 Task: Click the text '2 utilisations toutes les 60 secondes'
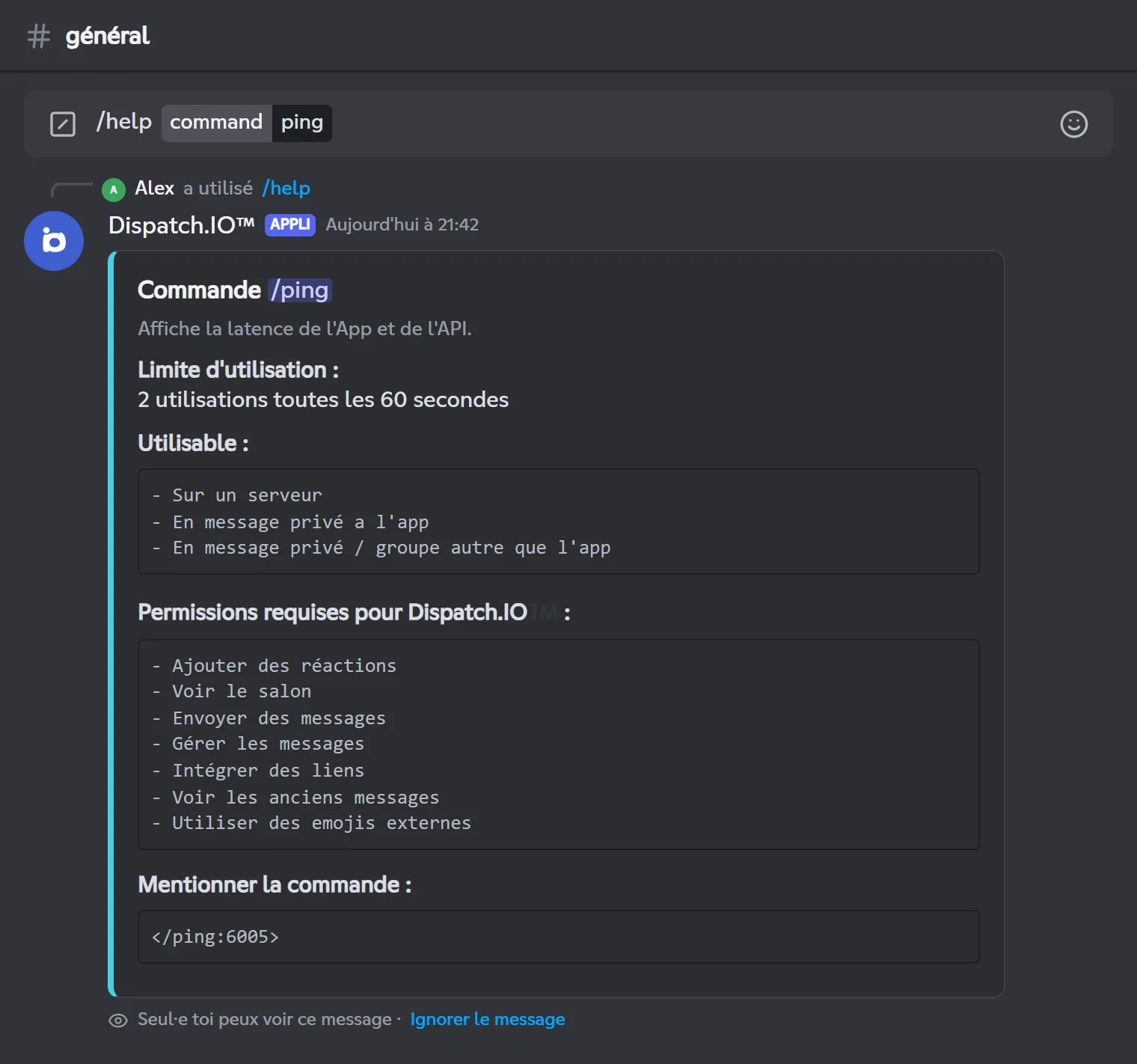pyautogui.click(x=323, y=400)
